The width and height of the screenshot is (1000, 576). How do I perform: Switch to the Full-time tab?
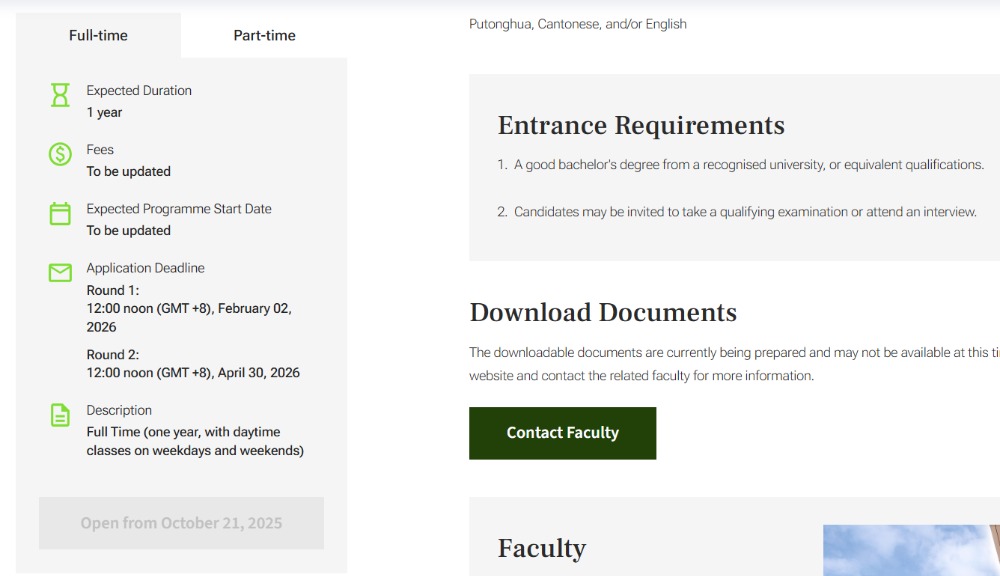(x=98, y=36)
